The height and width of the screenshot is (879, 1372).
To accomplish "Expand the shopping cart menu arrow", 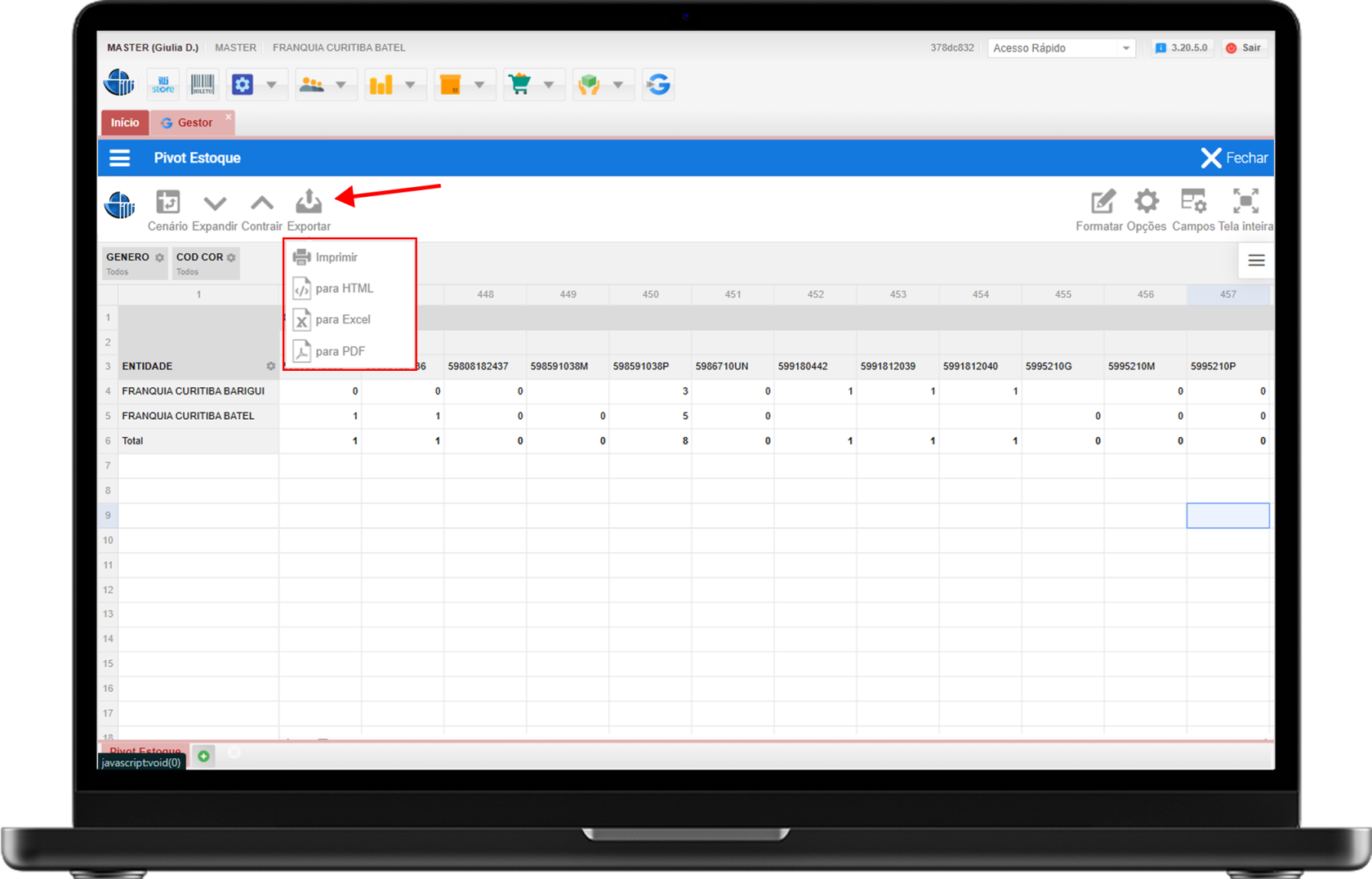I will 549,85.
